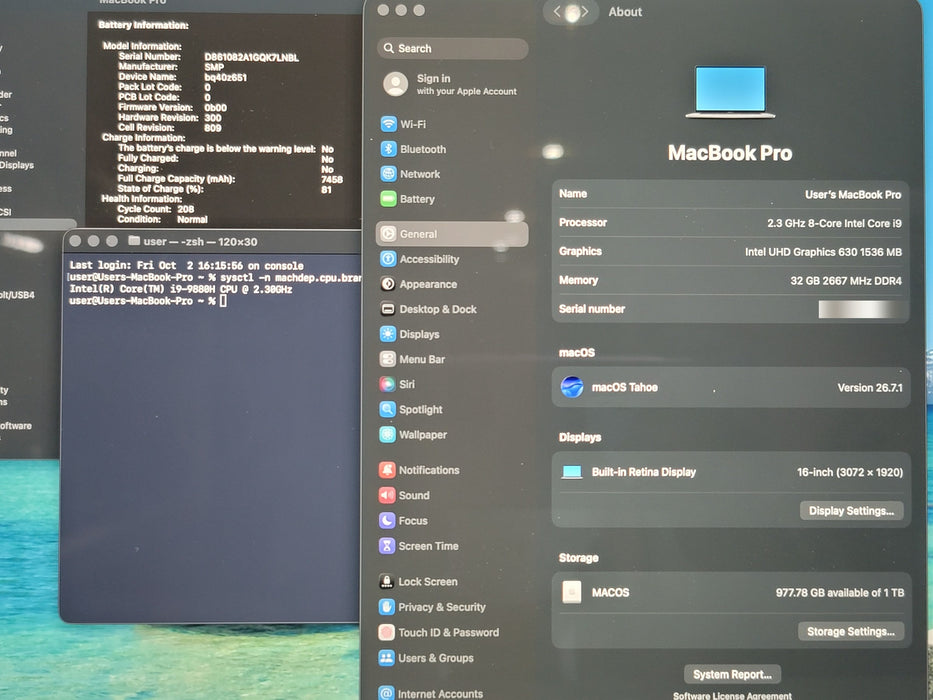The height and width of the screenshot is (700, 933).
Task: Close the Terminal window
Action: [x=75, y=241]
